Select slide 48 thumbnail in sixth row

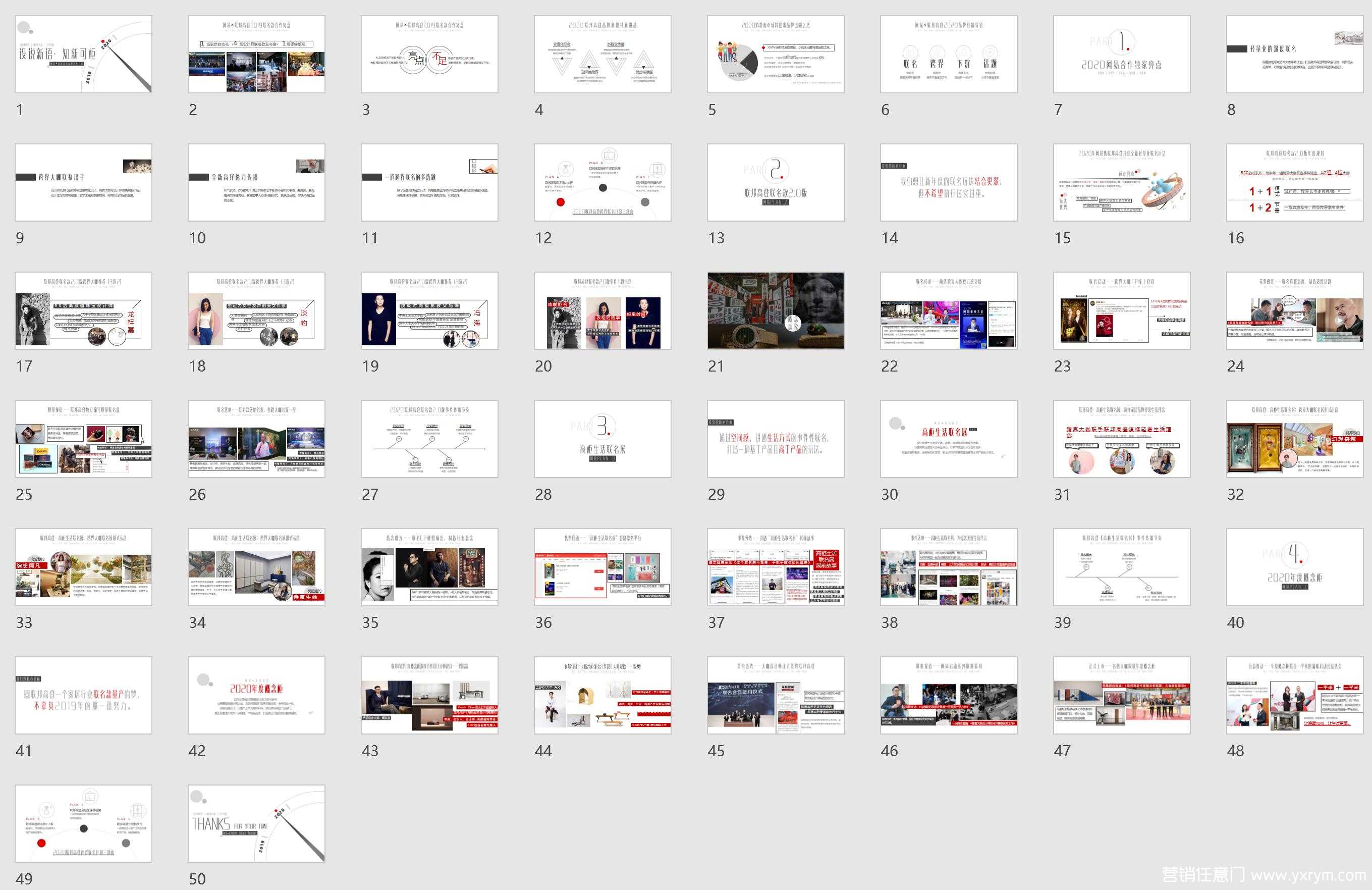point(1294,695)
